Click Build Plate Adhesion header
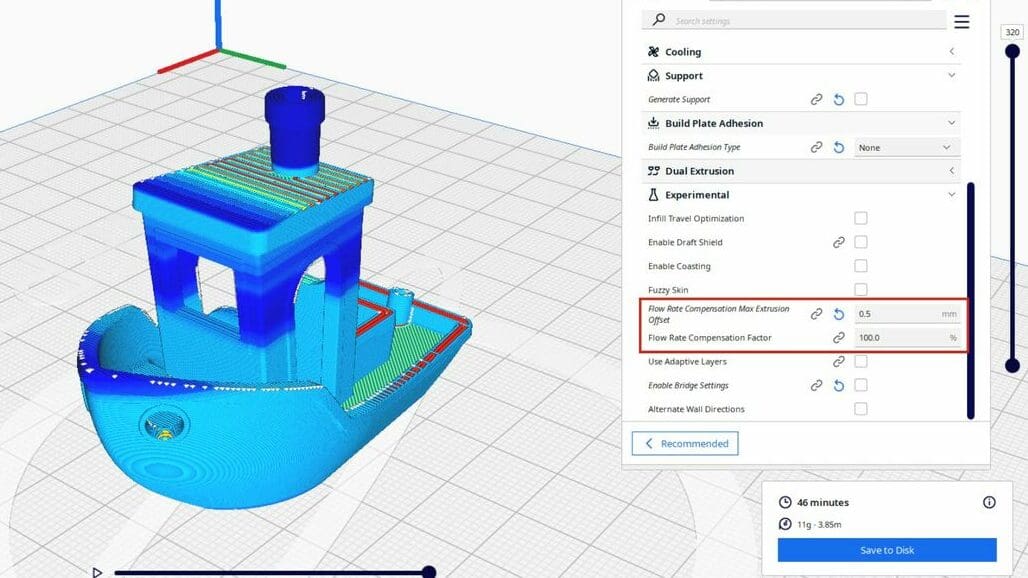 point(801,123)
